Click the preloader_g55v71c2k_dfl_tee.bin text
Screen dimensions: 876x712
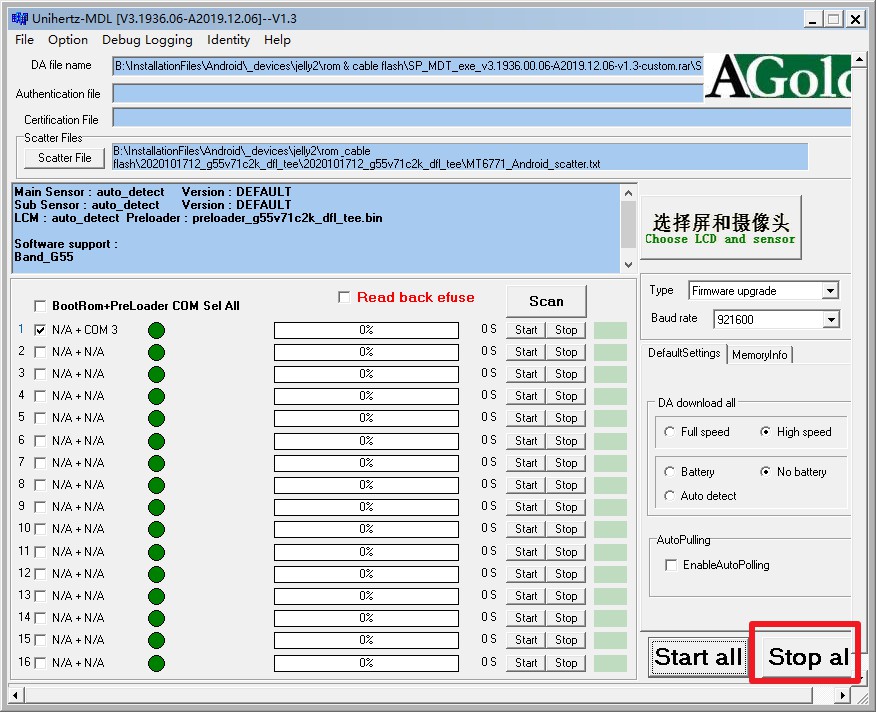pos(287,218)
